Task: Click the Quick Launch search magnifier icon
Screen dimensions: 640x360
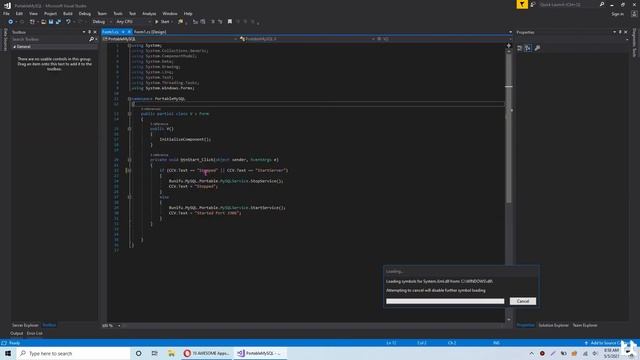Action: click(602, 4)
